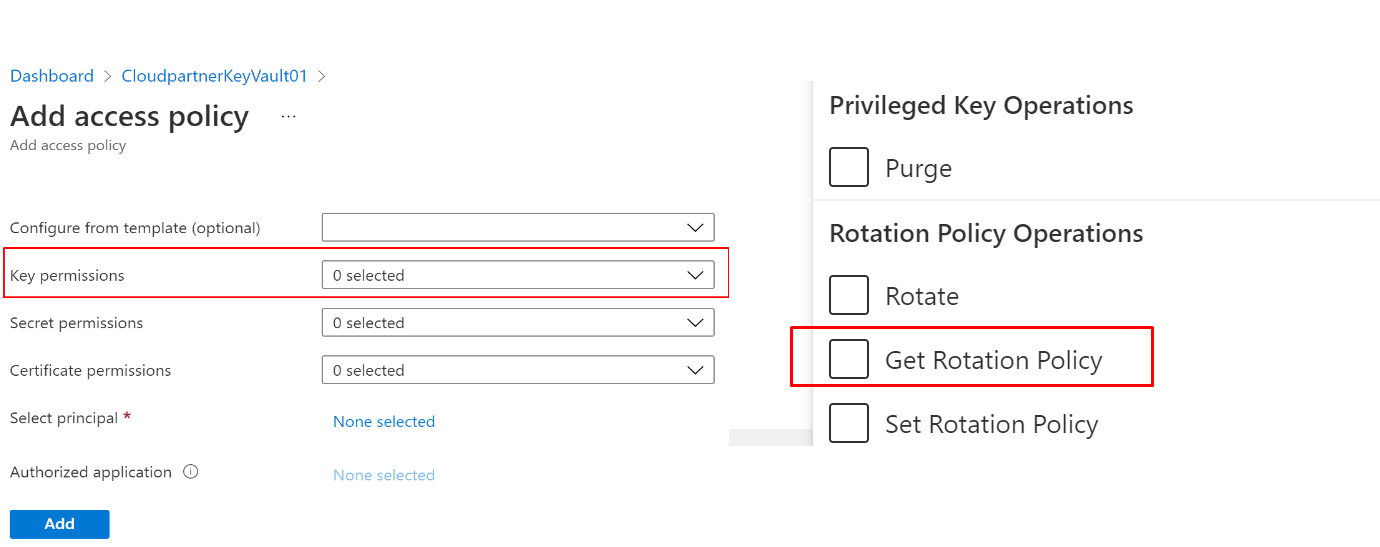Open the ellipsis more options menu
This screenshot has width=1380, height=547.
coord(288,117)
